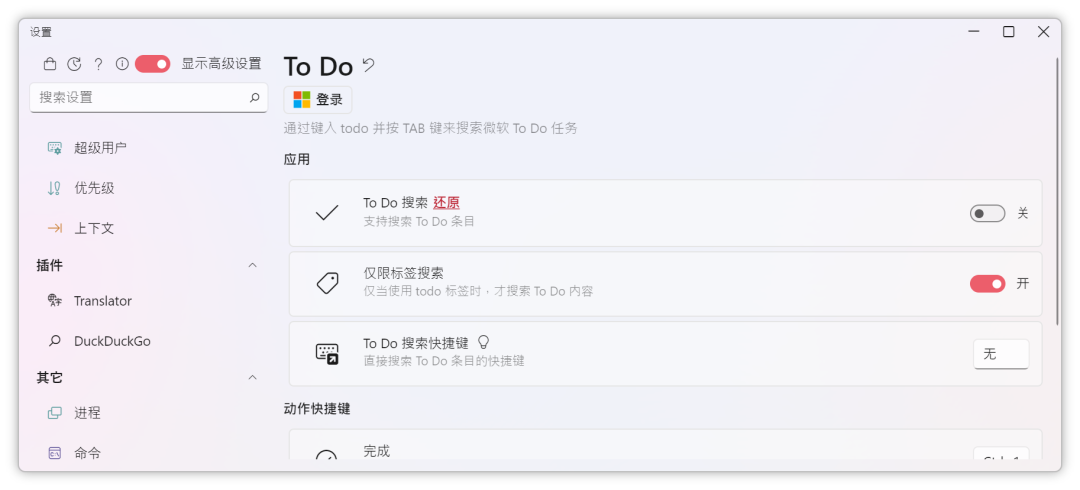This screenshot has width=1080, height=490.
Task: Click the question mark help icon
Action: click(98, 64)
